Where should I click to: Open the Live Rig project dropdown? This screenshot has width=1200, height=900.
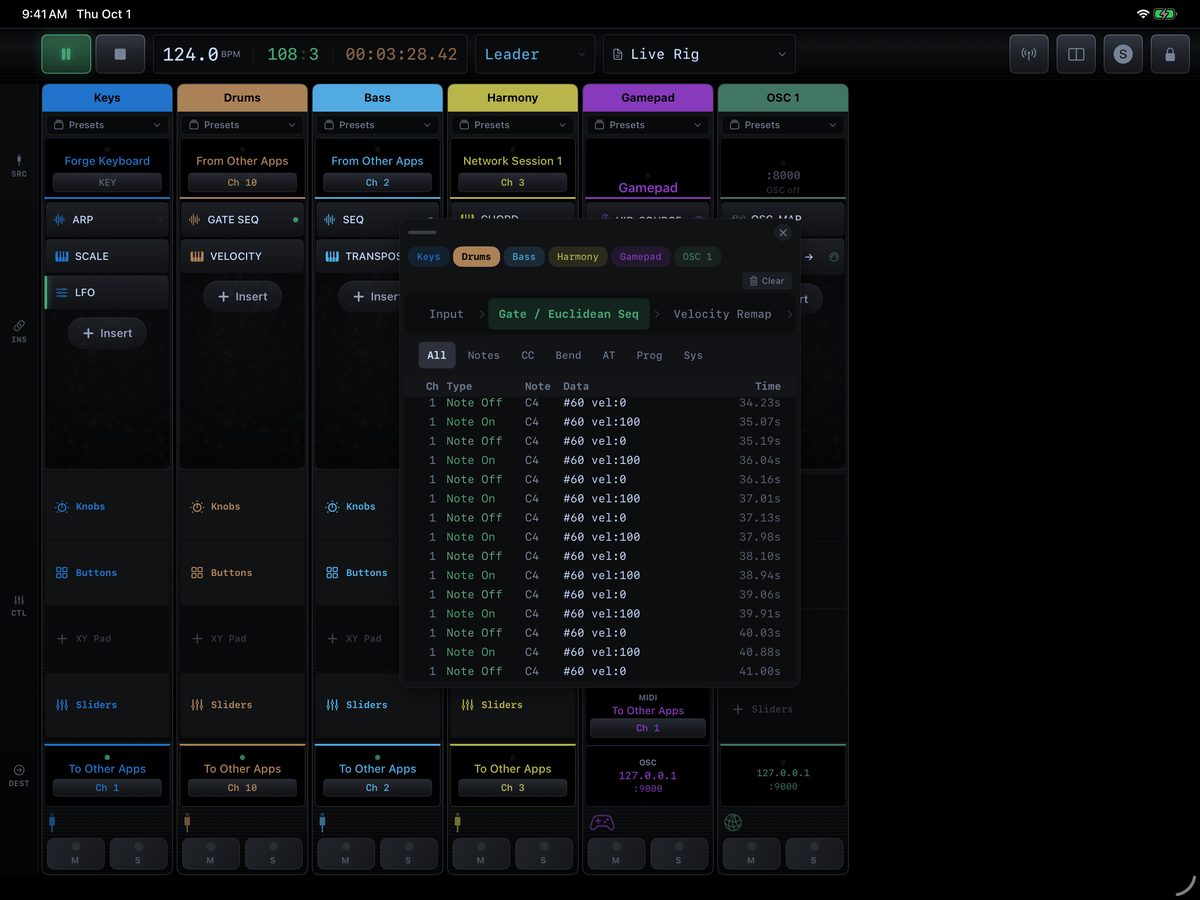699,54
